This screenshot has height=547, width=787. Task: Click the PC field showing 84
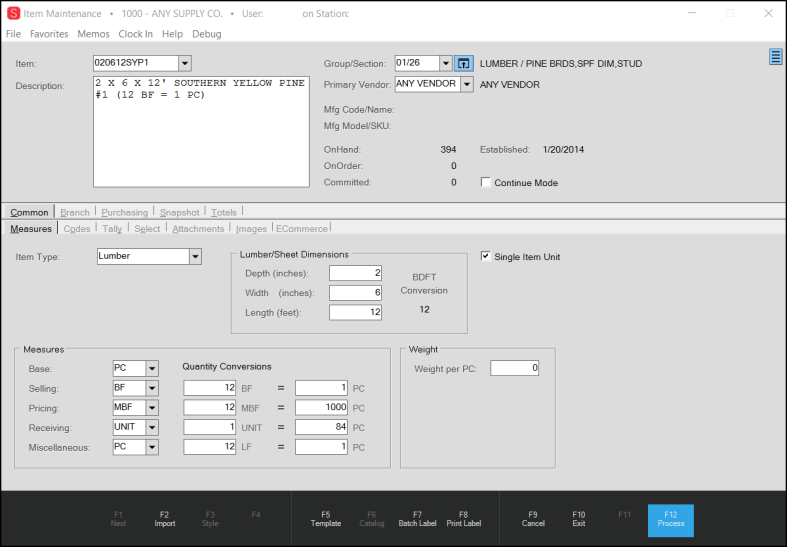coord(321,427)
